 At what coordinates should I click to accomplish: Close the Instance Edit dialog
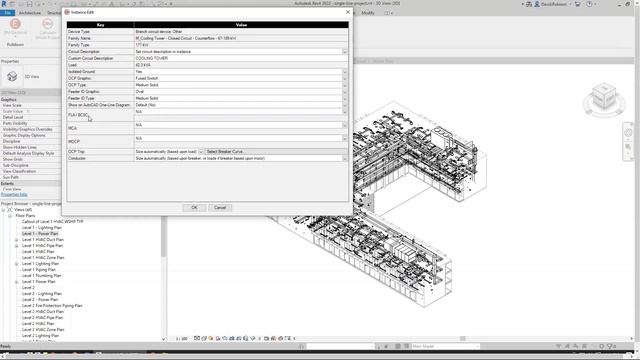[348, 12]
